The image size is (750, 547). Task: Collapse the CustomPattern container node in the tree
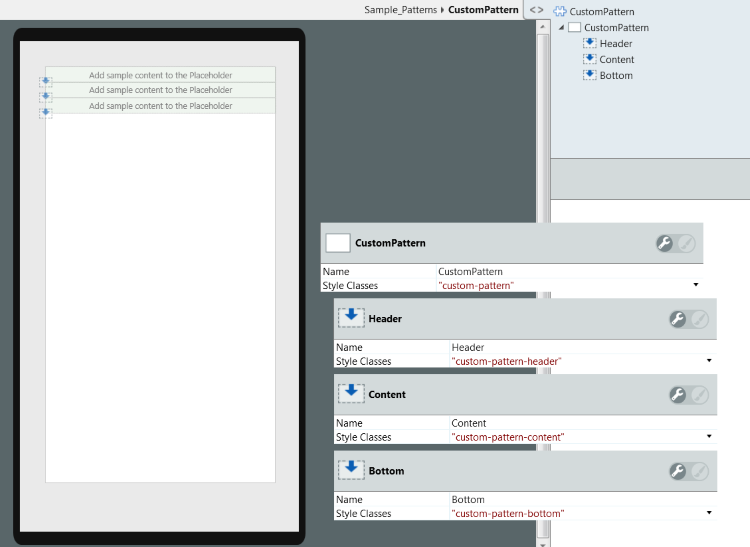[x=561, y=27]
